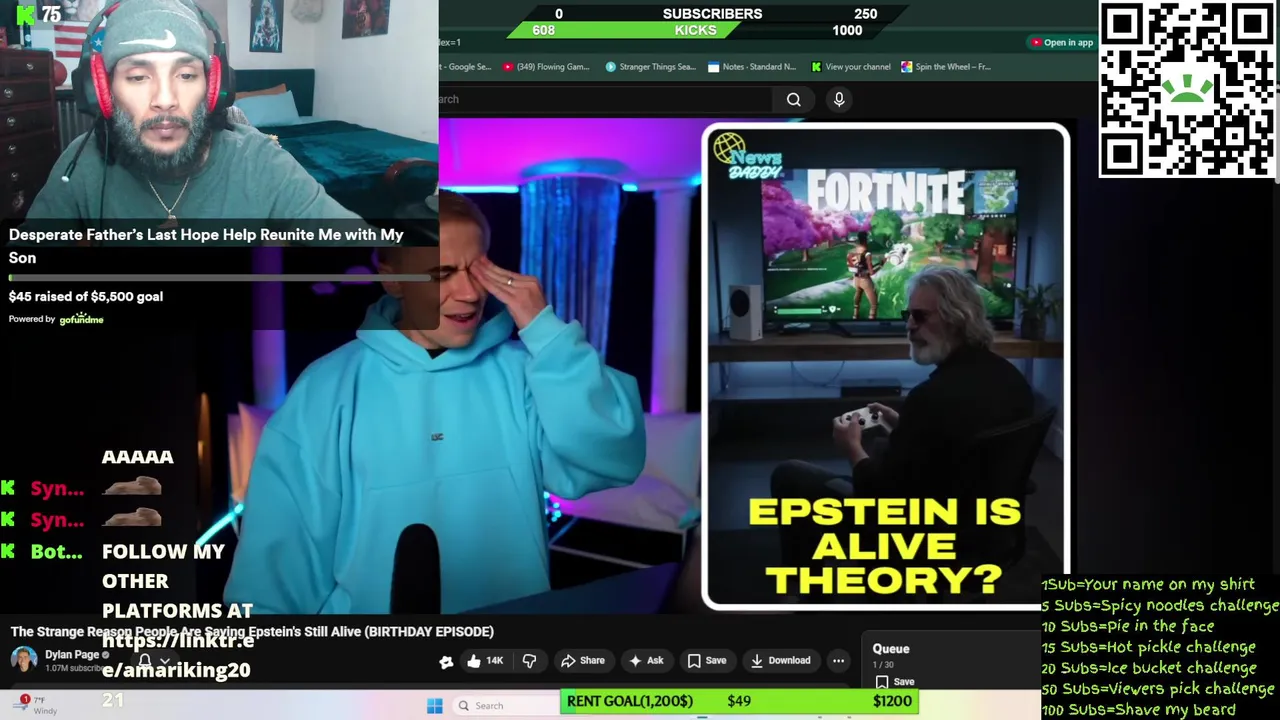1280x720 pixels.
Task: Dislike the video with thumbs down icon
Action: tap(529, 660)
